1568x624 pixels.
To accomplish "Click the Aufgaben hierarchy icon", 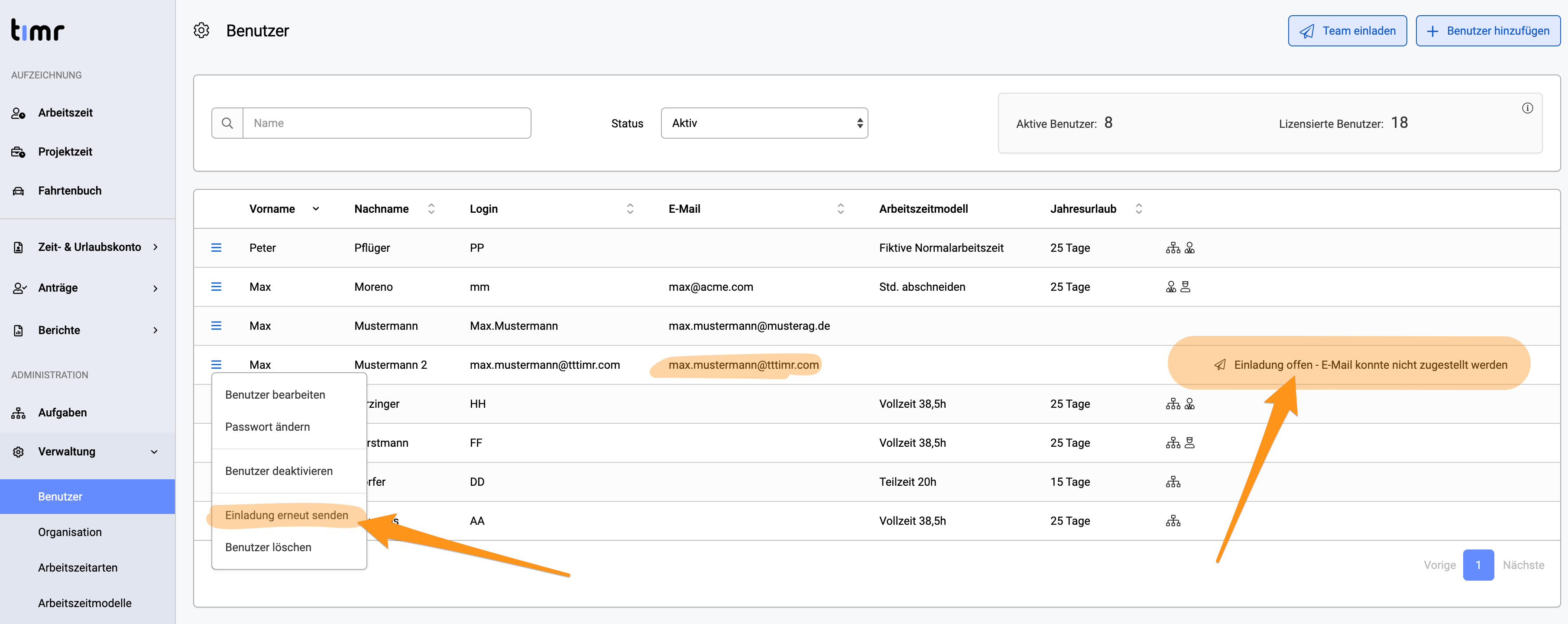I will click(x=18, y=413).
